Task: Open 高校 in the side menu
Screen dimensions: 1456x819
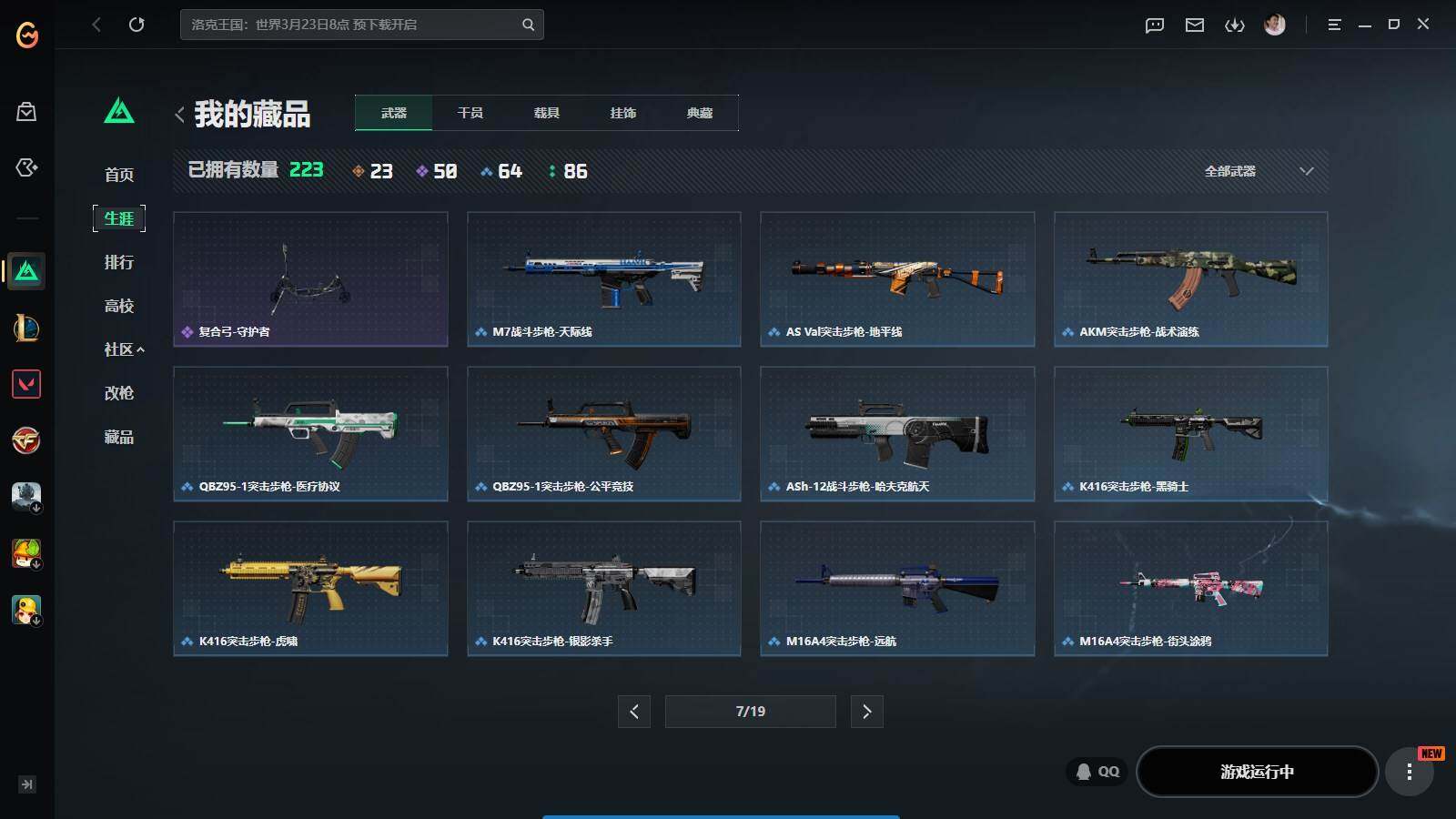Action: [119, 306]
